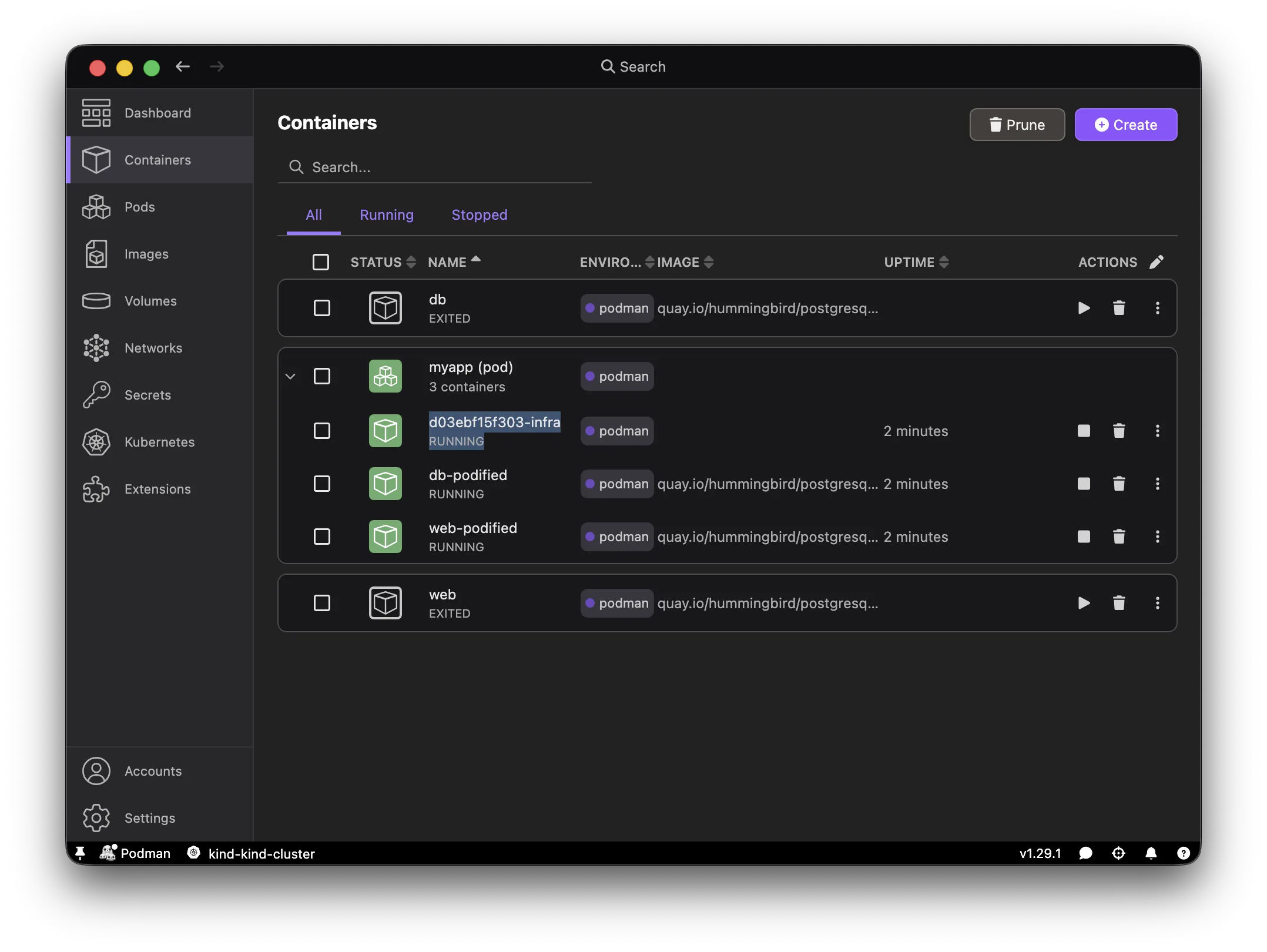Image resolution: width=1267 pixels, height=952 pixels.
Task: Go to Images section
Action: click(x=159, y=254)
